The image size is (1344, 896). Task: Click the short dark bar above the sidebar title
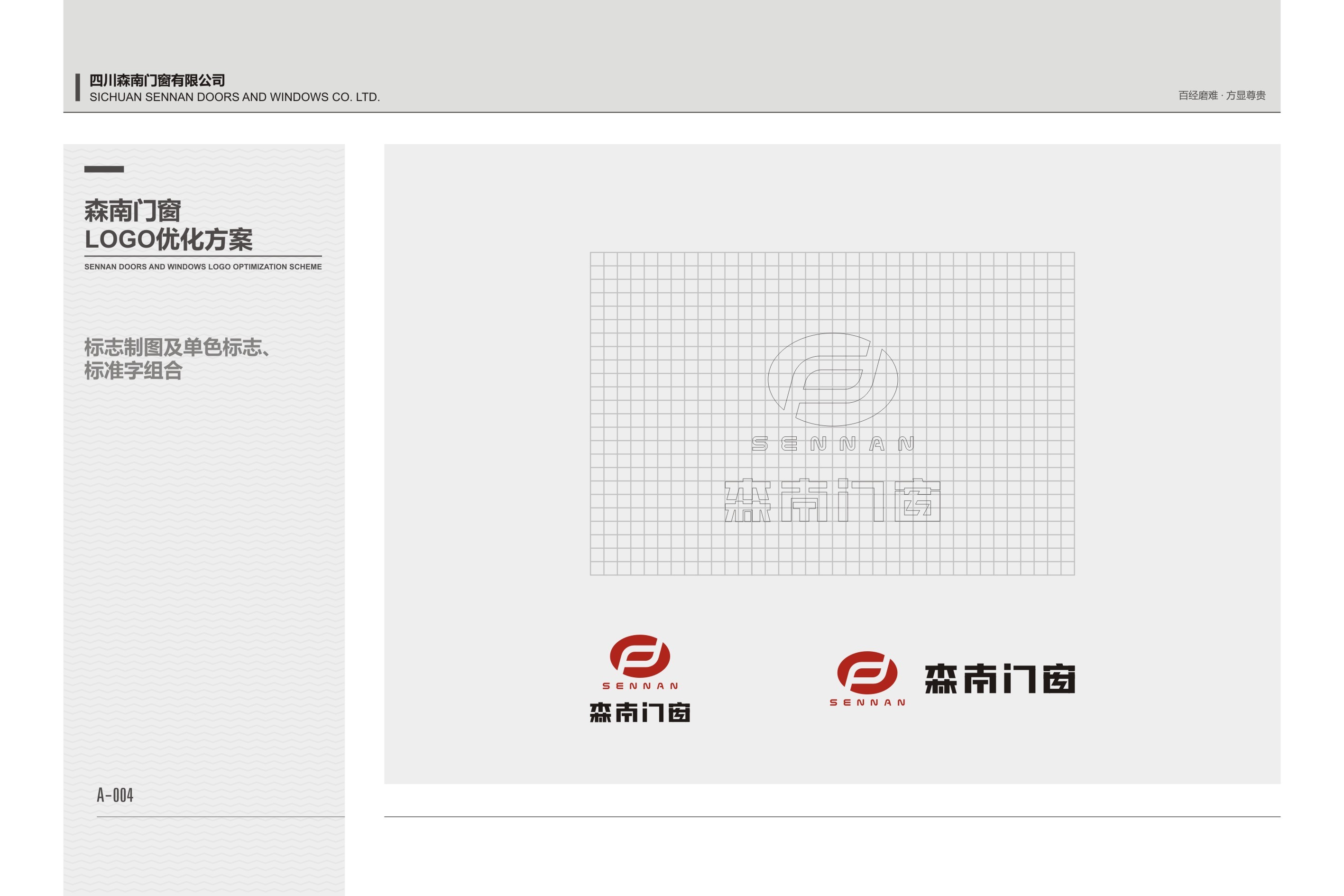pos(104,169)
